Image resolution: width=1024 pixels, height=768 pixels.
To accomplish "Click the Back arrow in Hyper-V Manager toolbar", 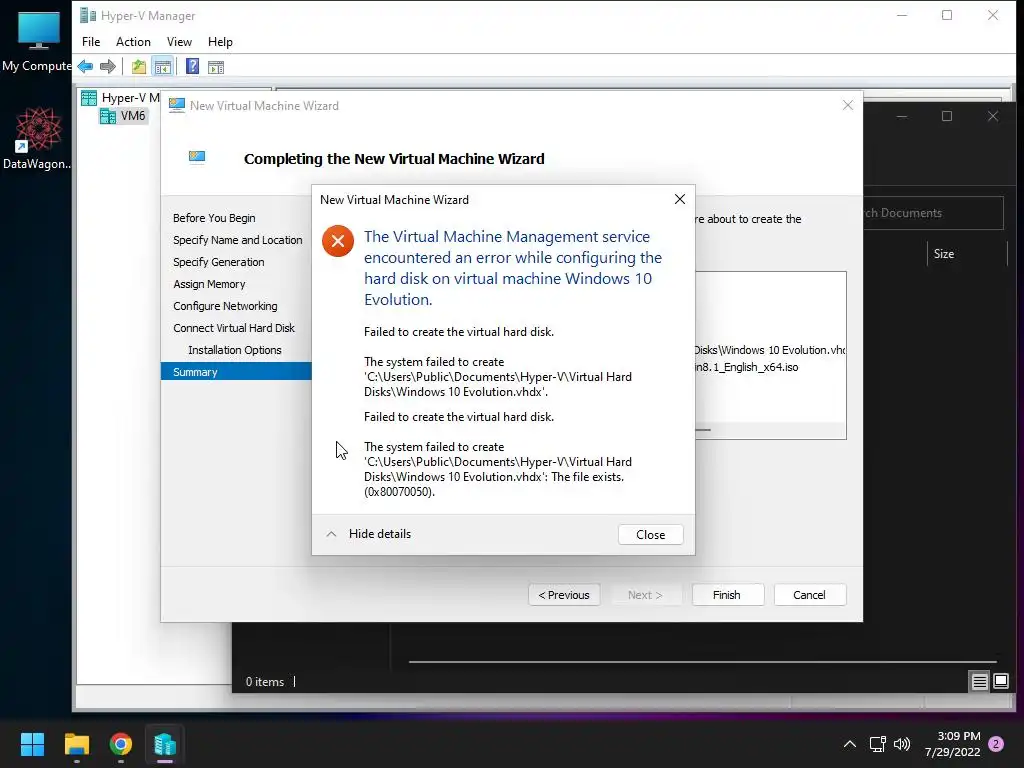I will coord(85,66).
